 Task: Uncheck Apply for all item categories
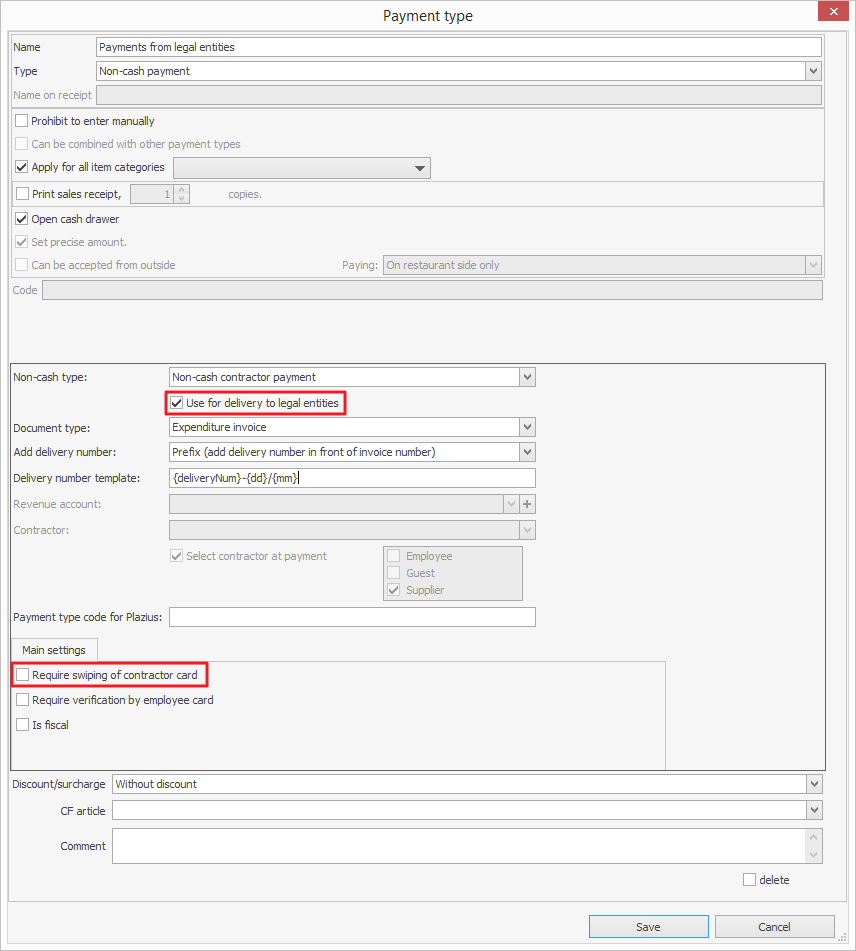[23, 167]
